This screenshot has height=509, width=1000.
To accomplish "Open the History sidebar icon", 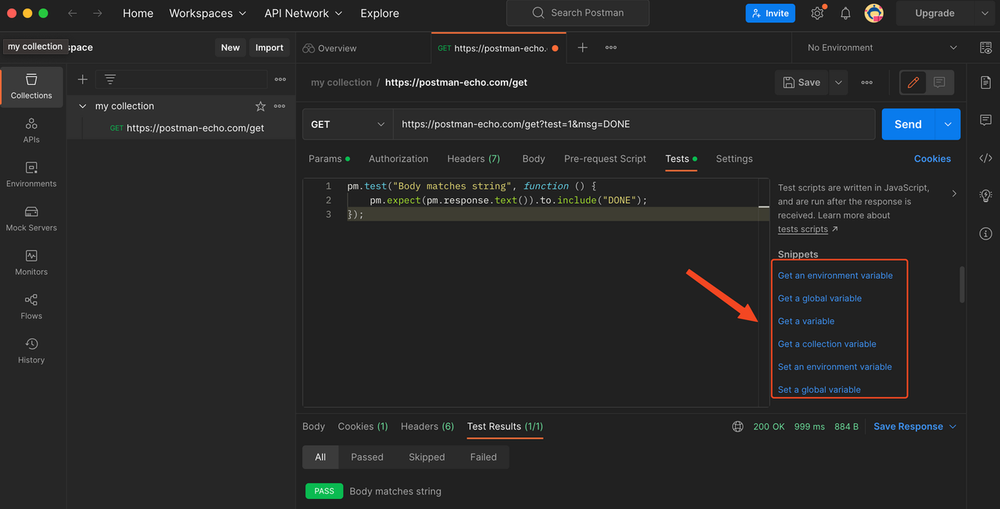I will pos(31,350).
